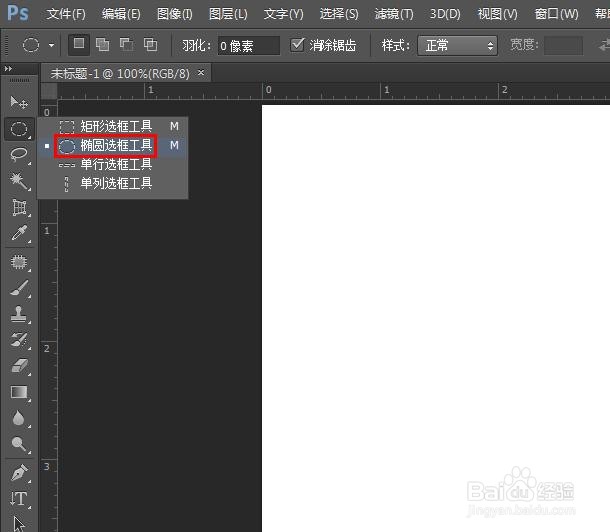Screen dimensions: 610x532
Task: Select the Clone Stamp tool
Action: 19,314
